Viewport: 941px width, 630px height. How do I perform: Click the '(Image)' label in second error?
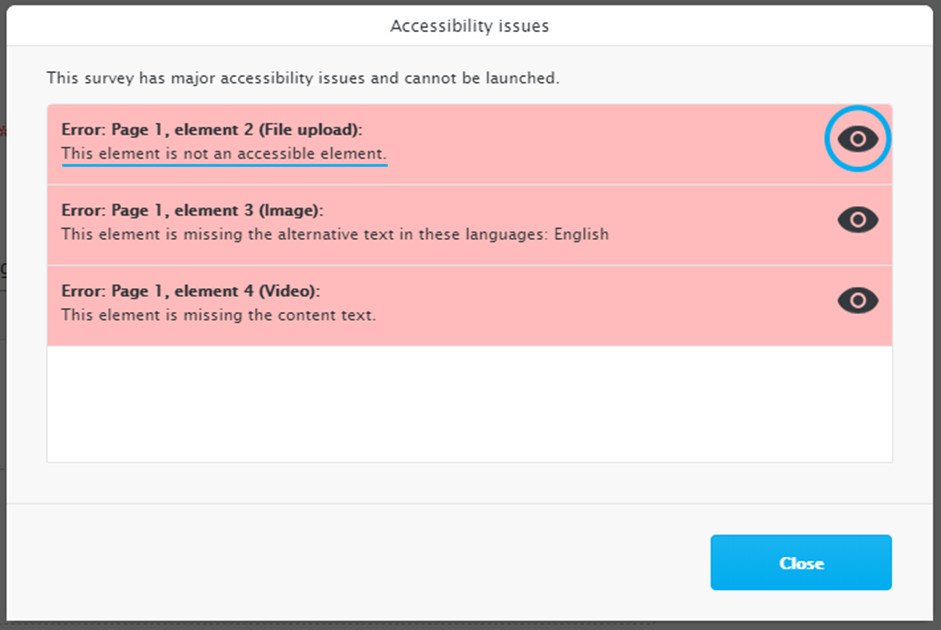pos(291,211)
